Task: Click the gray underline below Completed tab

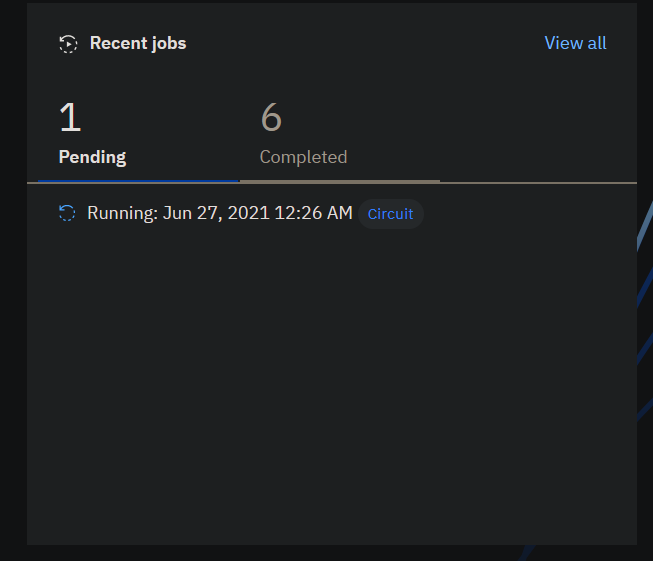Action: coord(340,181)
